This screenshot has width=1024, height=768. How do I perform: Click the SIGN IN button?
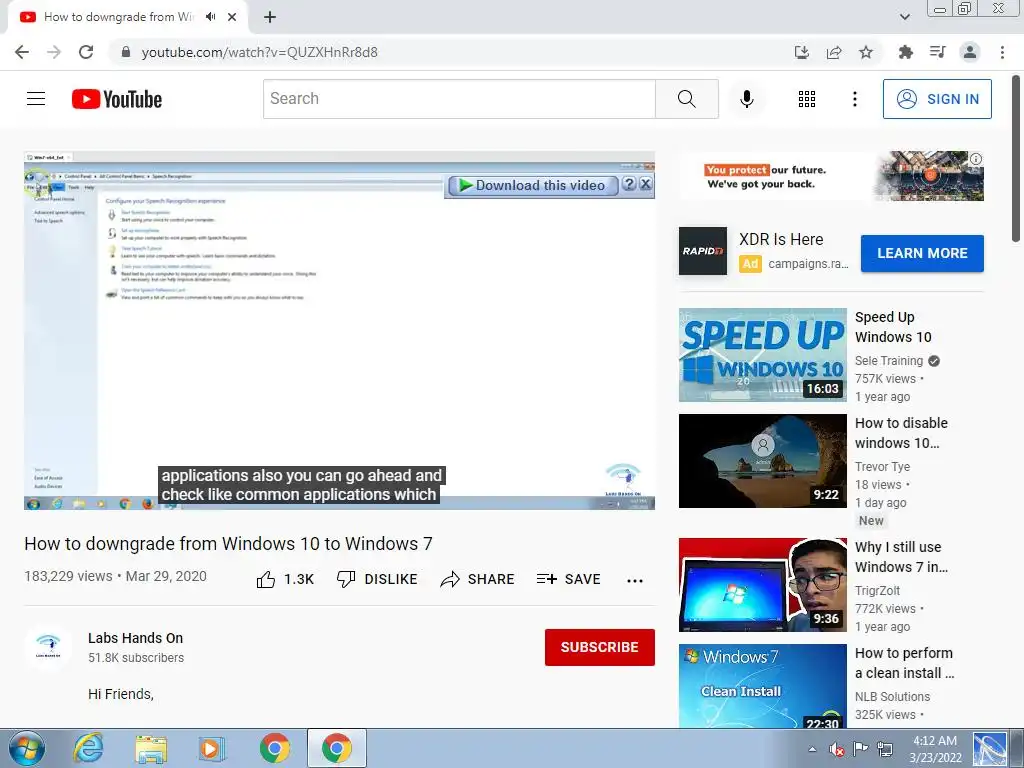tap(937, 99)
